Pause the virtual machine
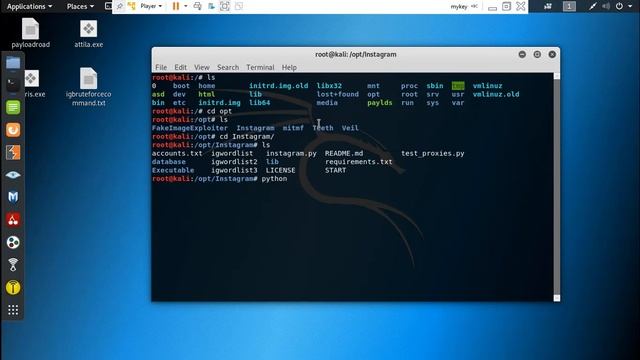The width and height of the screenshot is (640, 360). pos(176,6)
